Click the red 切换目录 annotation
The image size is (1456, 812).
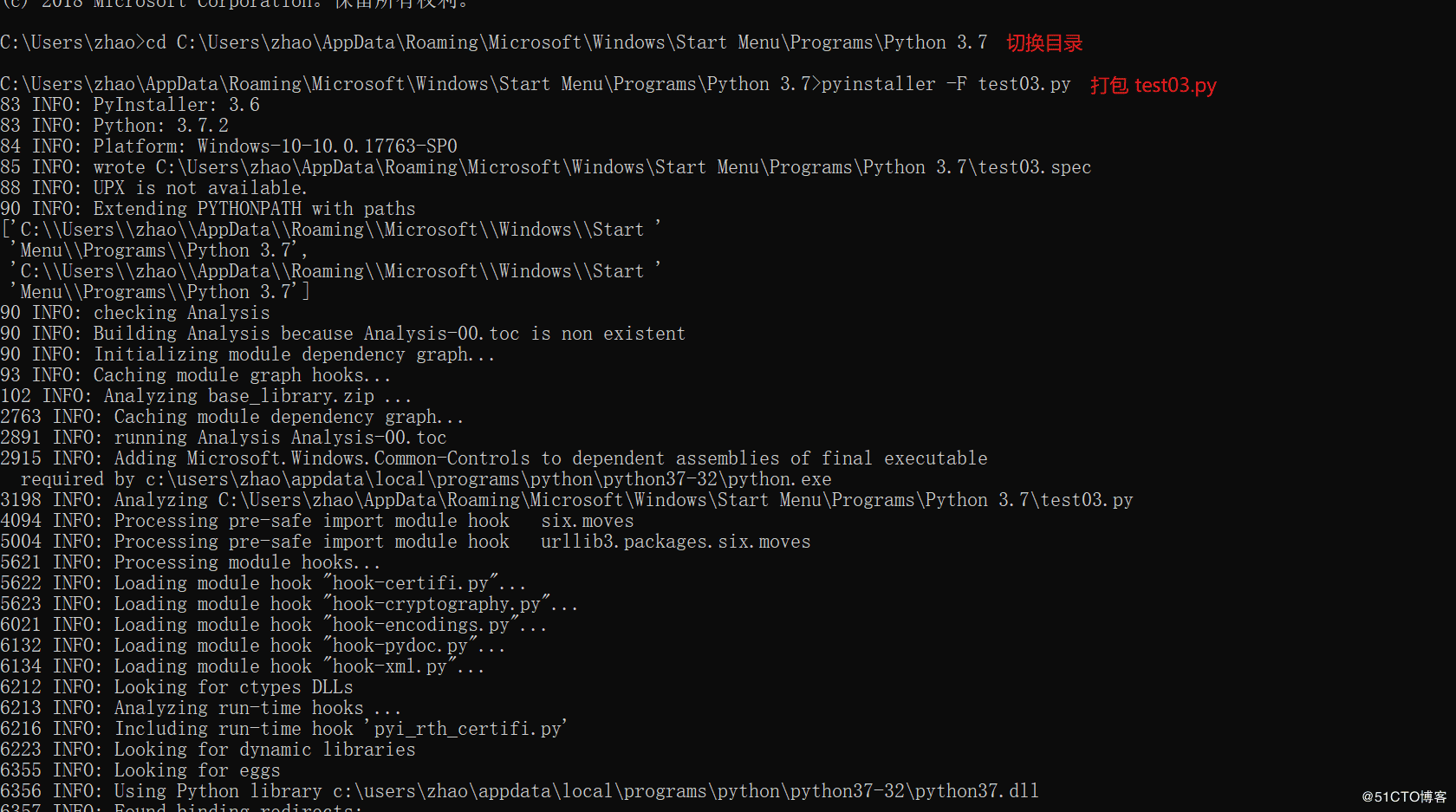tap(1044, 43)
